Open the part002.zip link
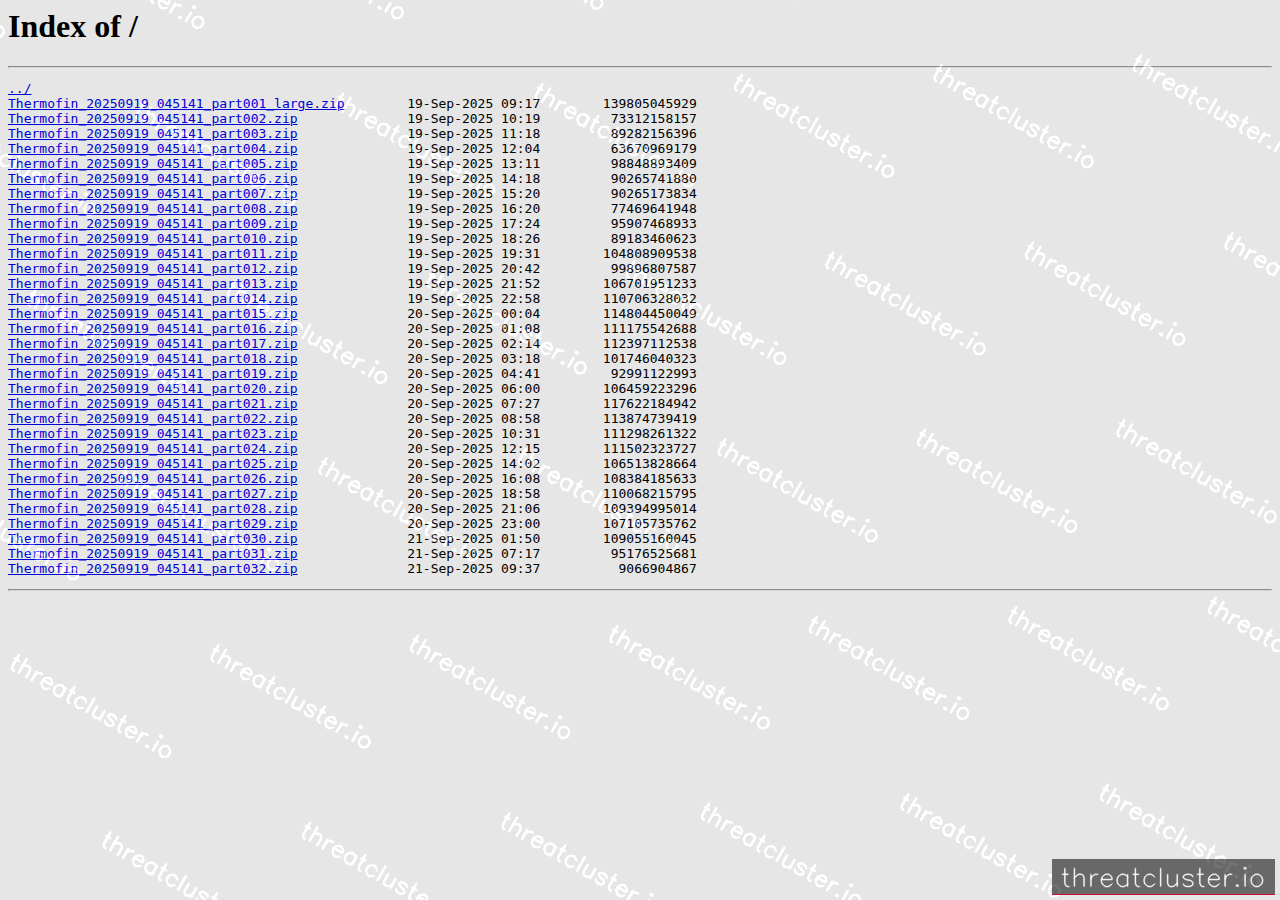Screen dimensions: 1280x900 coord(153,119)
